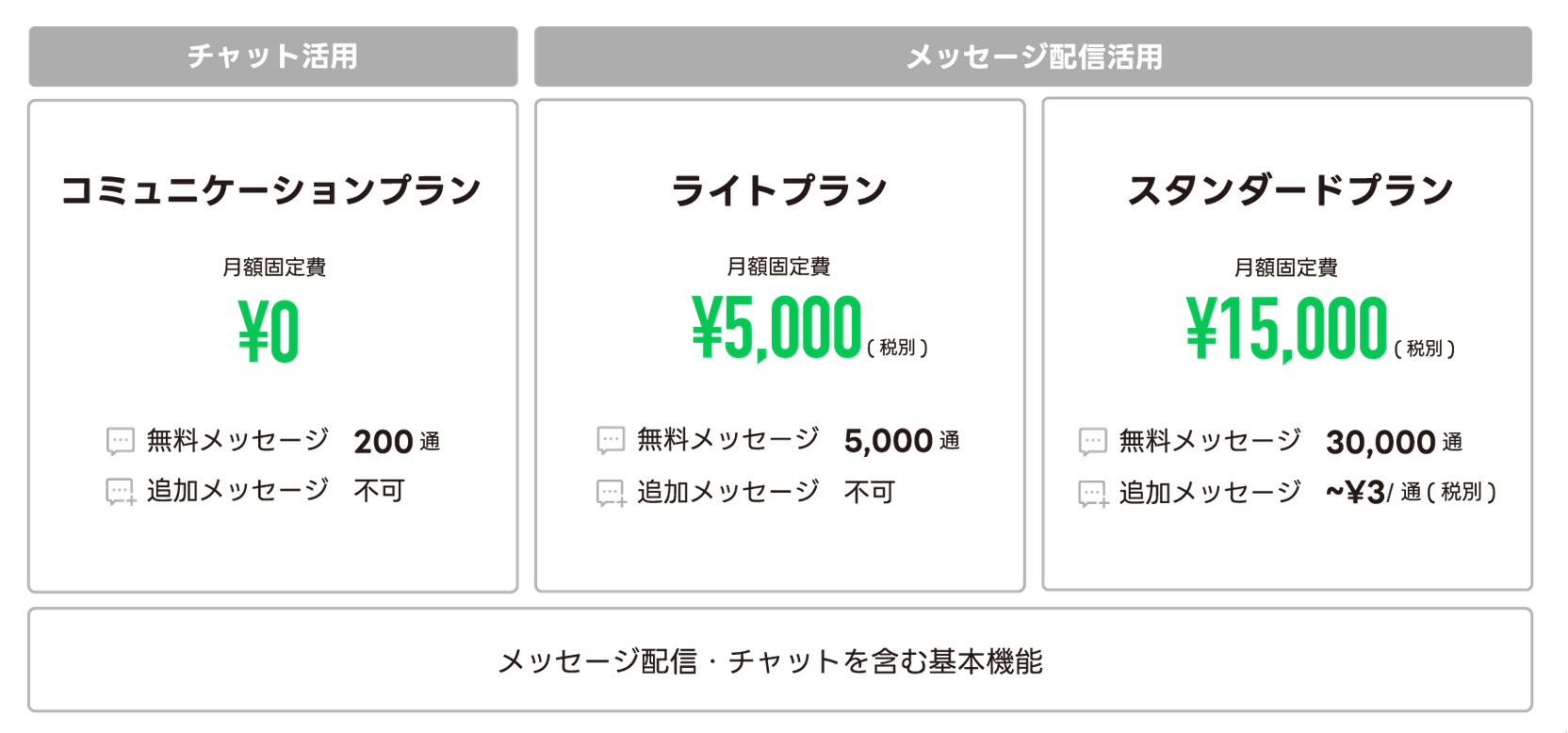The height and width of the screenshot is (733, 1568).
Task: Click the additional message icon in Light plan
Action: click(611, 493)
